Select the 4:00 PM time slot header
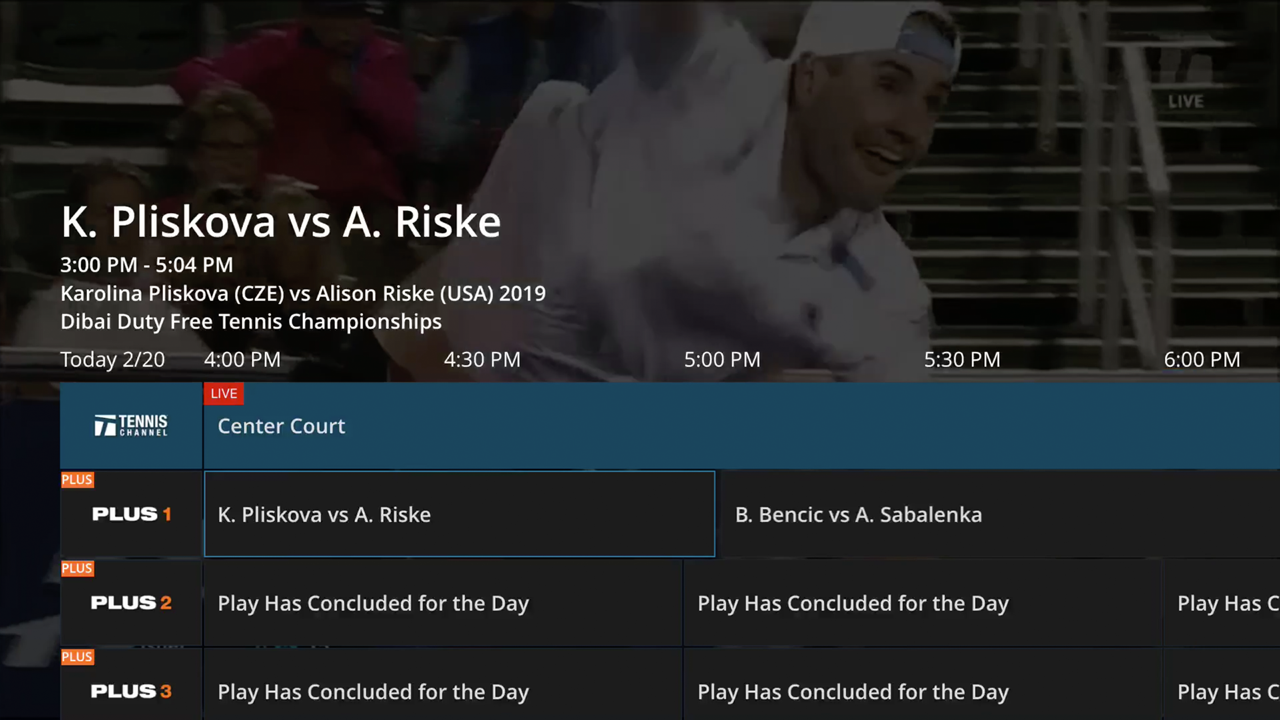The image size is (1280, 720). pyautogui.click(x=242, y=359)
